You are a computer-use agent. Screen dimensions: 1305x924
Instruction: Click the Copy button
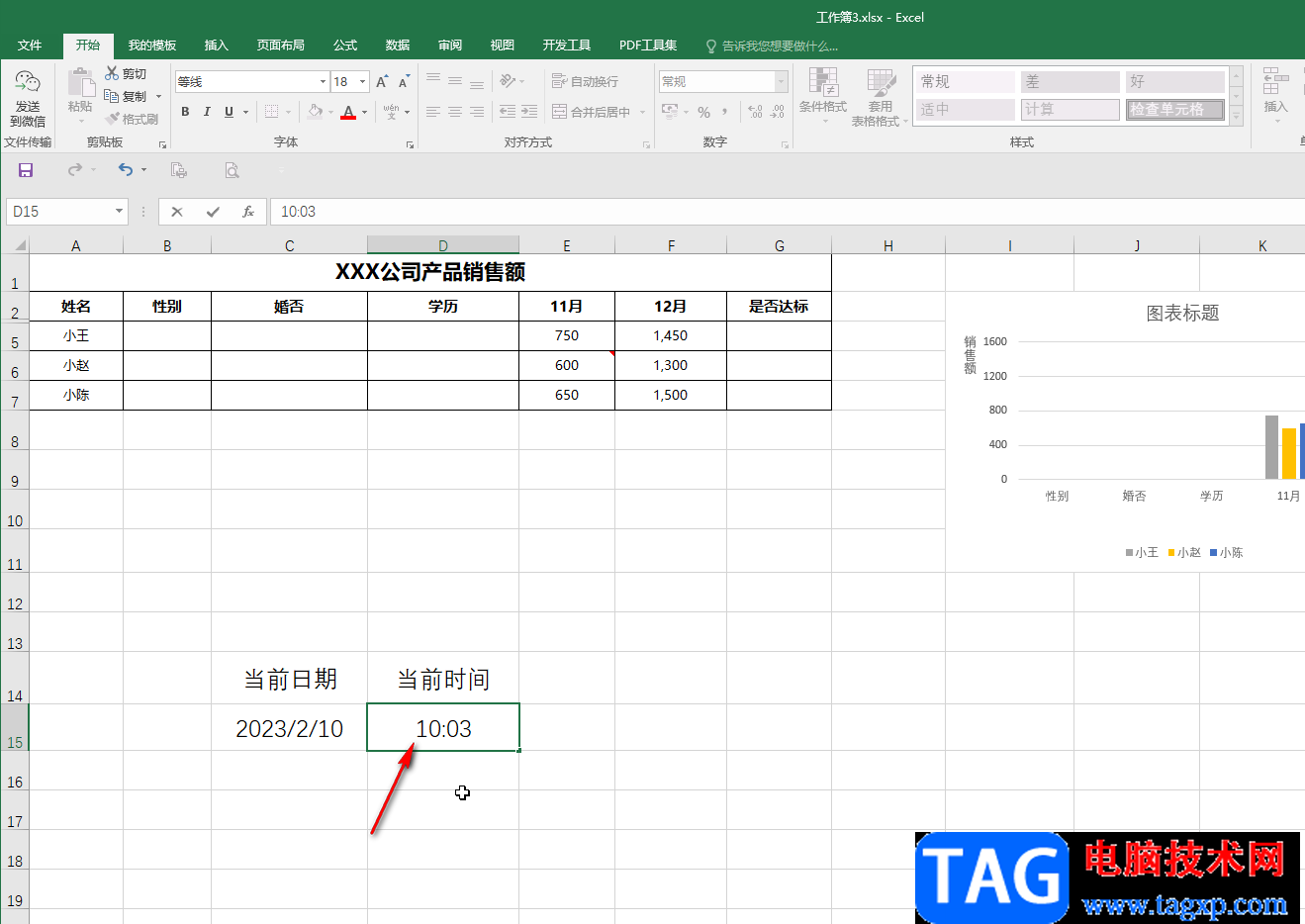pyautogui.click(x=127, y=96)
